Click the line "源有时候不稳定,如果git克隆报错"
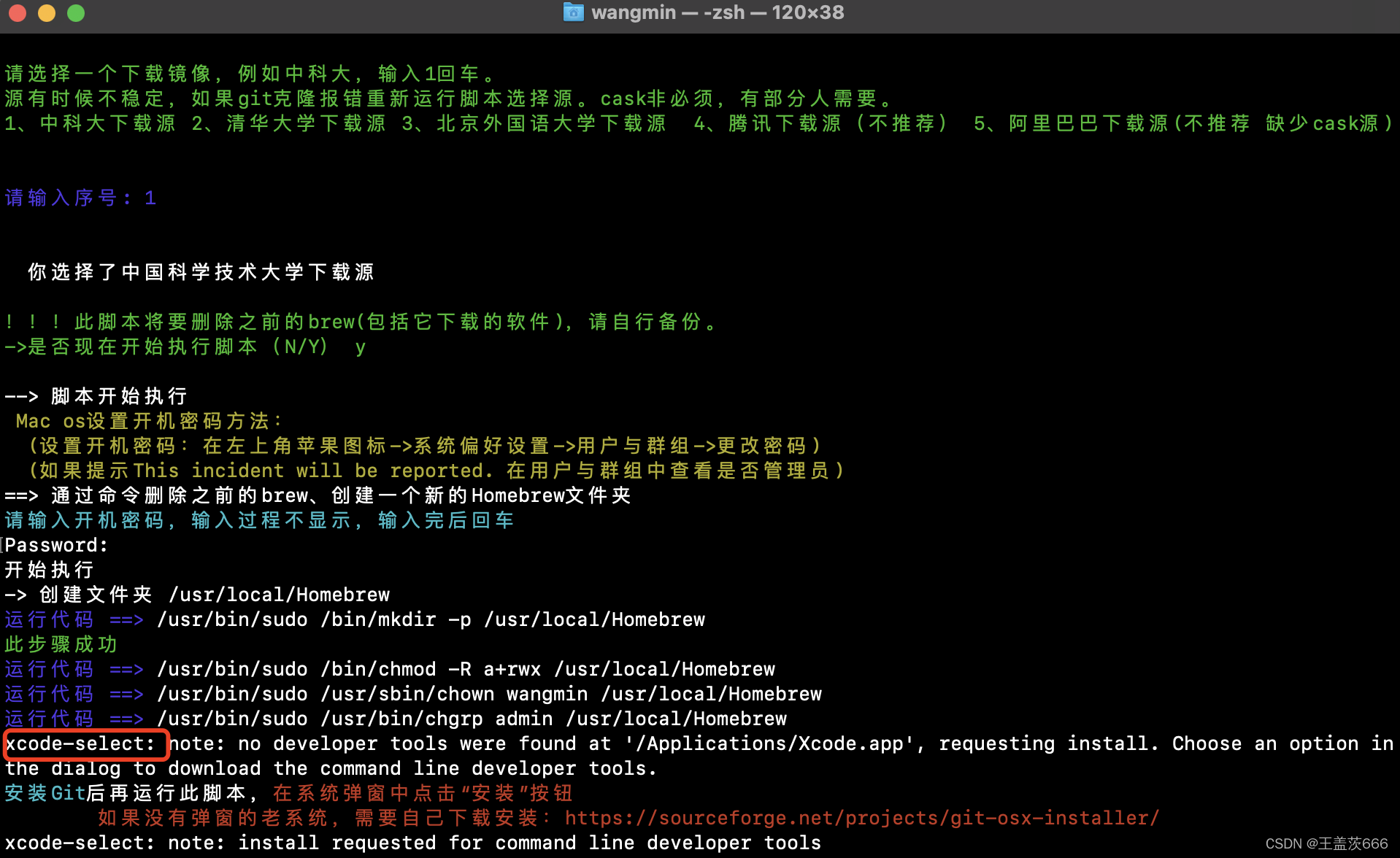This screenshot has height=858, width=1400. tap(448, 98)
